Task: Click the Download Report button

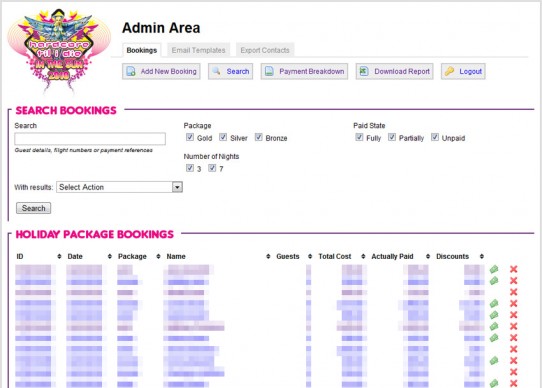Action: (x=394, y=71)
